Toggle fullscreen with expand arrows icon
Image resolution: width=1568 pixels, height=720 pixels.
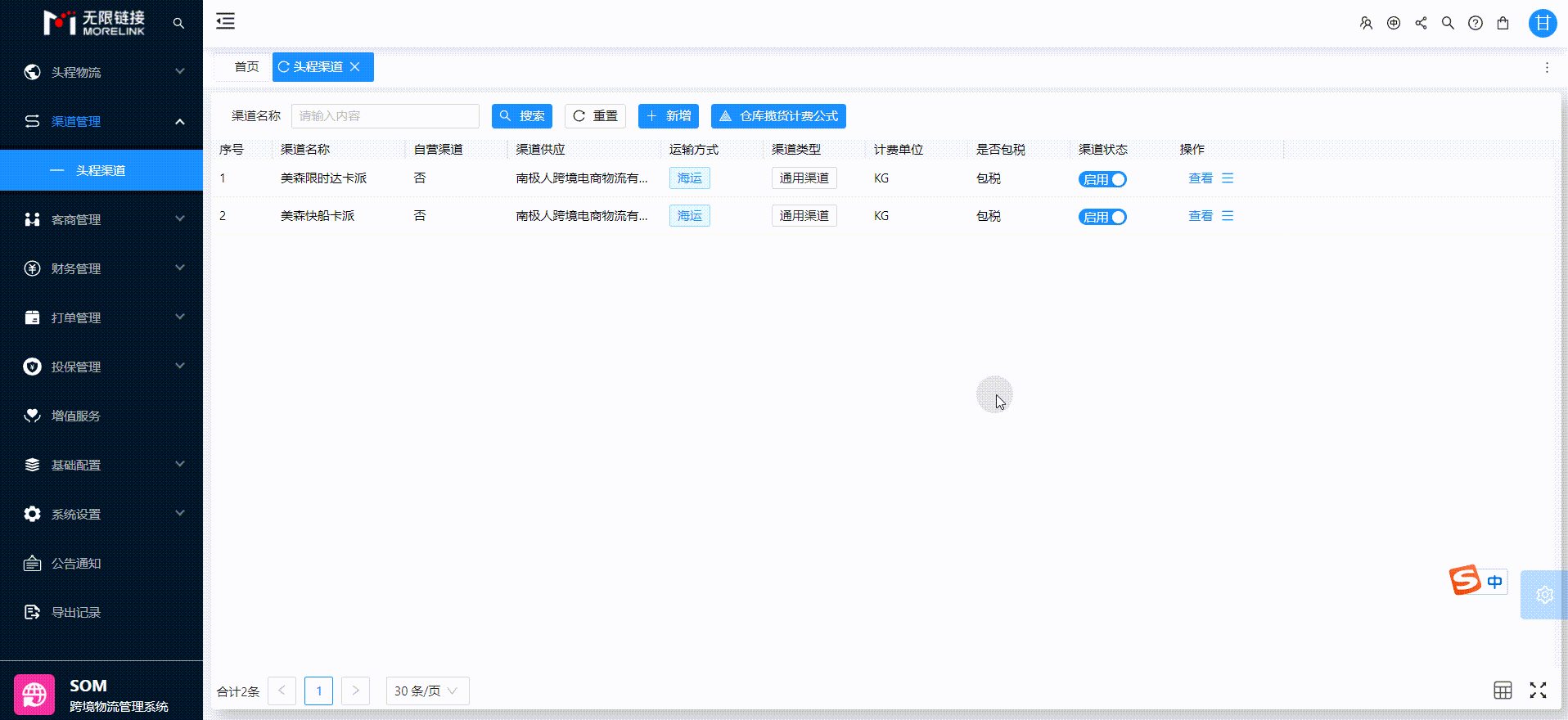pyautogui.click(x=1538, y=691)
